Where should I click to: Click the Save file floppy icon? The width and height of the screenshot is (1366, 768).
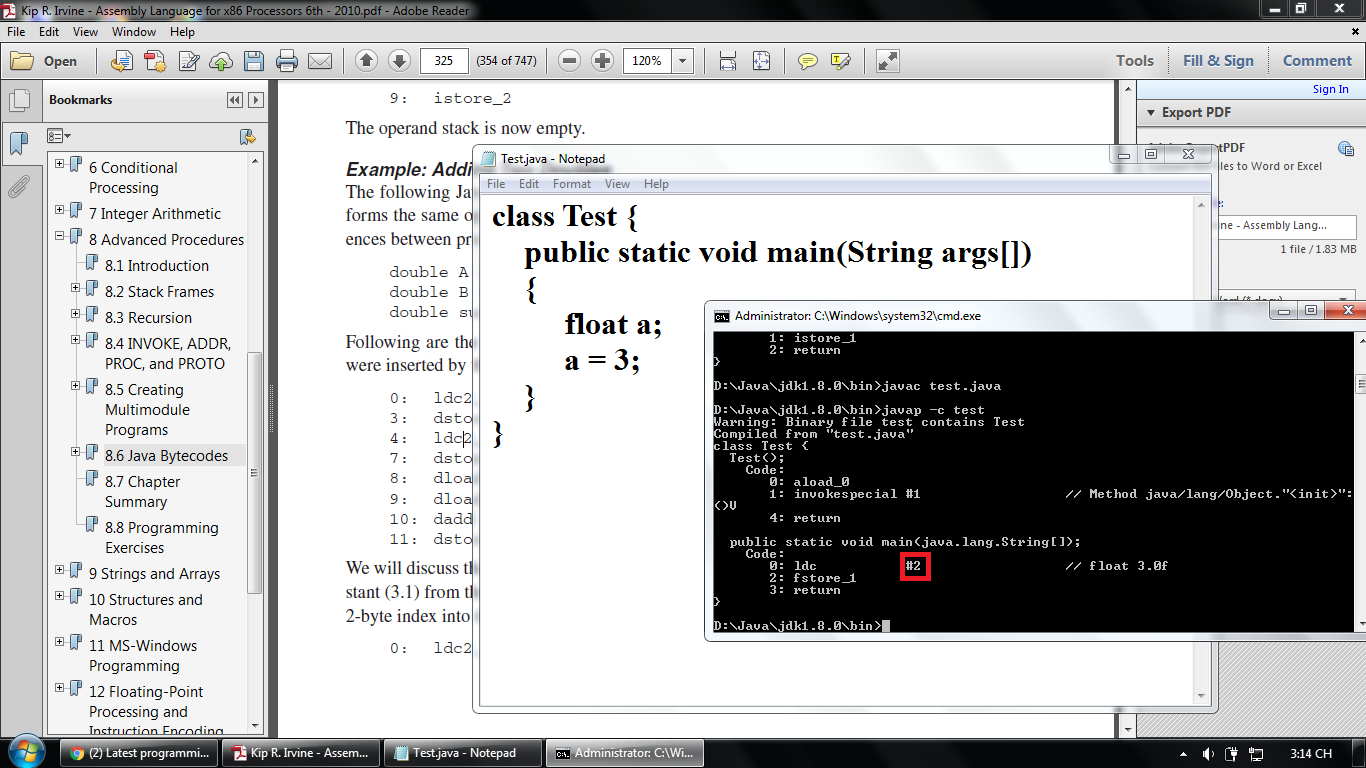(254, 61)
